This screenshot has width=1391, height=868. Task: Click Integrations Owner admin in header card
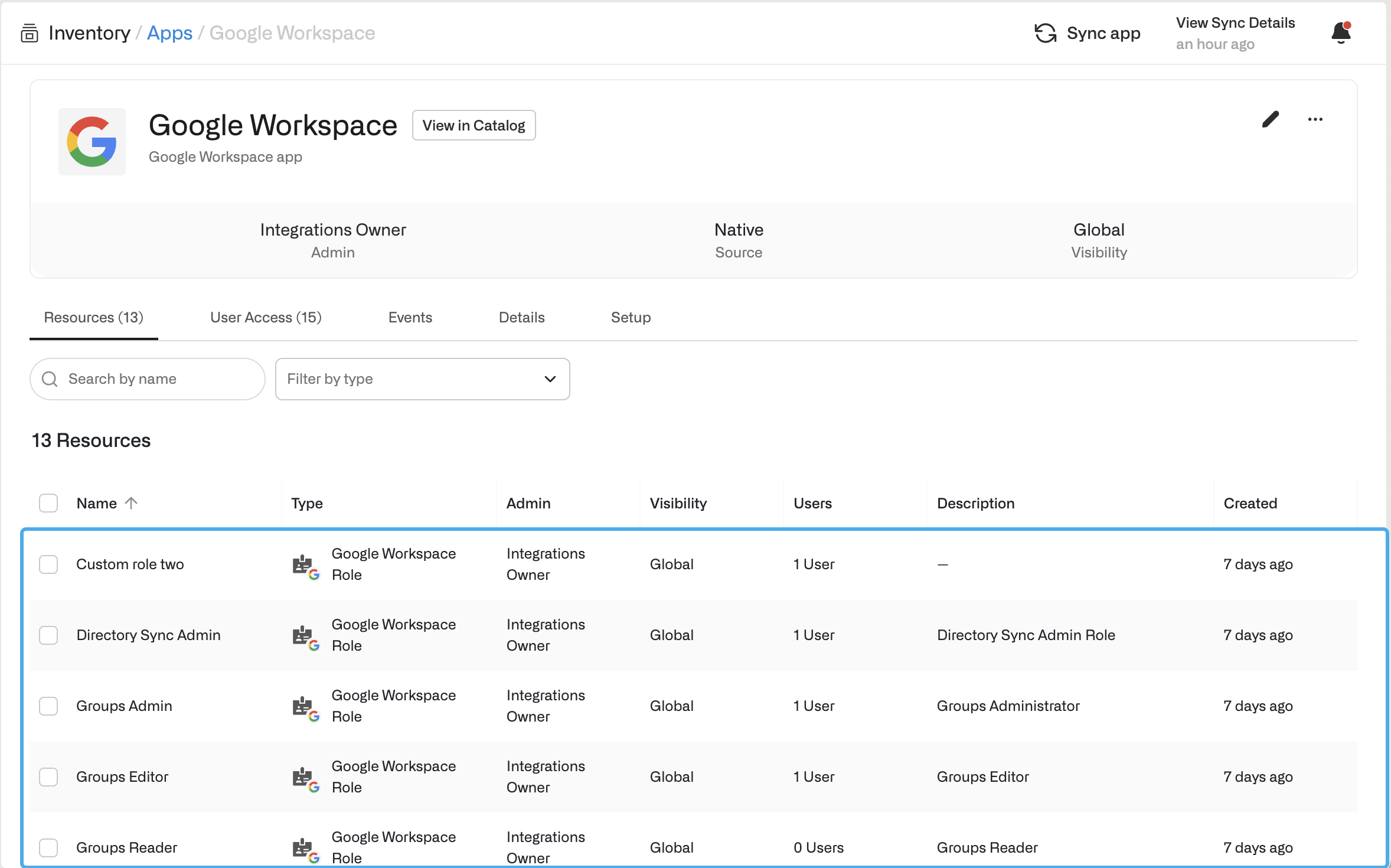point(333,230)
